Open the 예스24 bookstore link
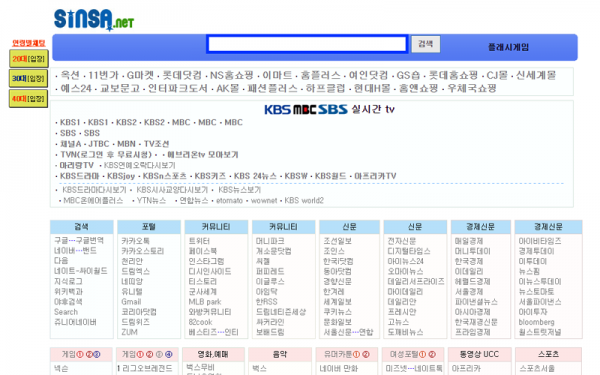Image resolution: width=600 pixels, height=375 pixels. pyautogui.click(x=76, y=88)
